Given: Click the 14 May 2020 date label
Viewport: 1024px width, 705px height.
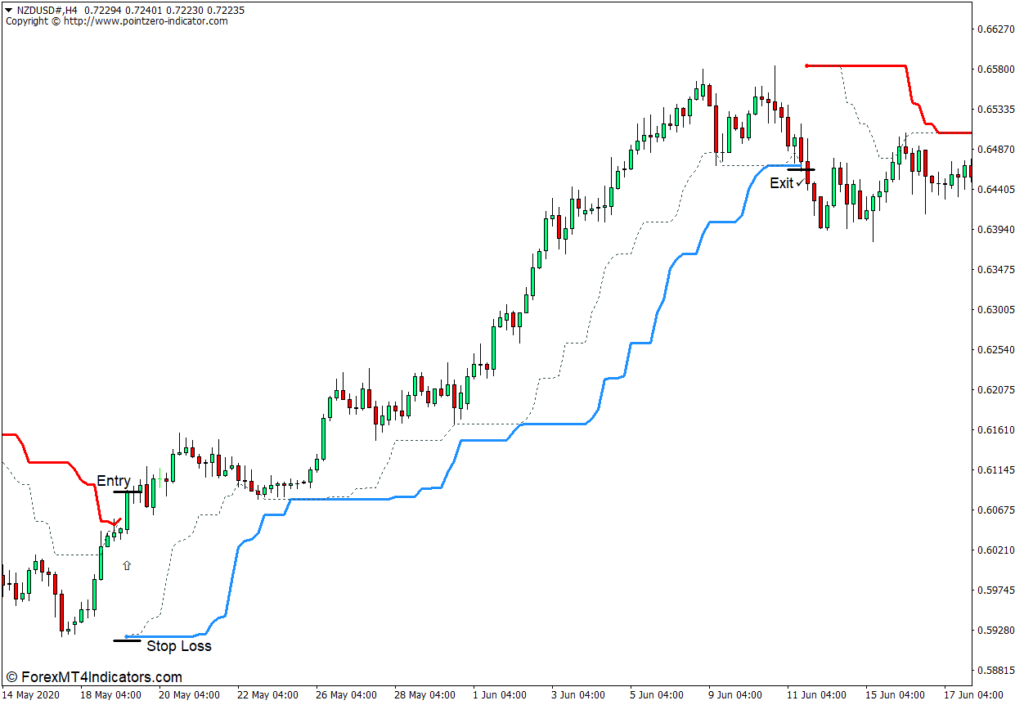Looking at the screenshot, I should coord(30,694).
